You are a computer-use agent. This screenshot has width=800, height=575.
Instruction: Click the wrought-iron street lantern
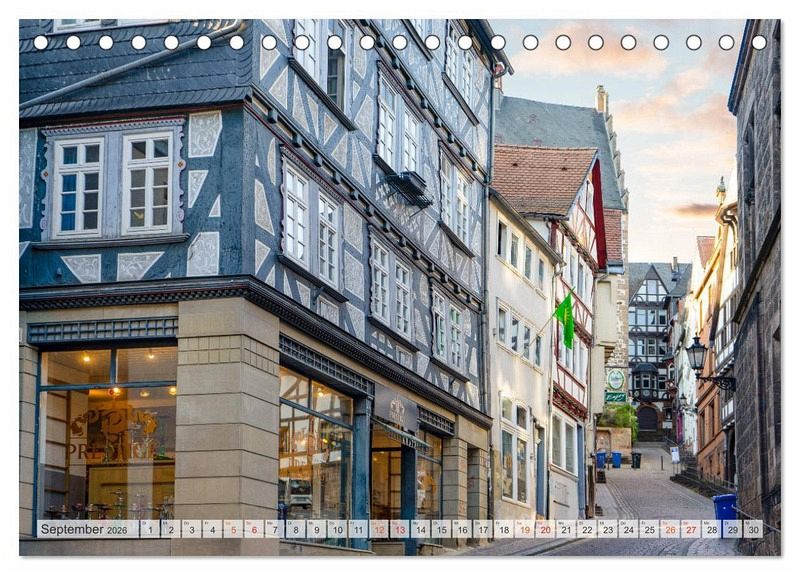pyautogui.click(x=697, y=355)
